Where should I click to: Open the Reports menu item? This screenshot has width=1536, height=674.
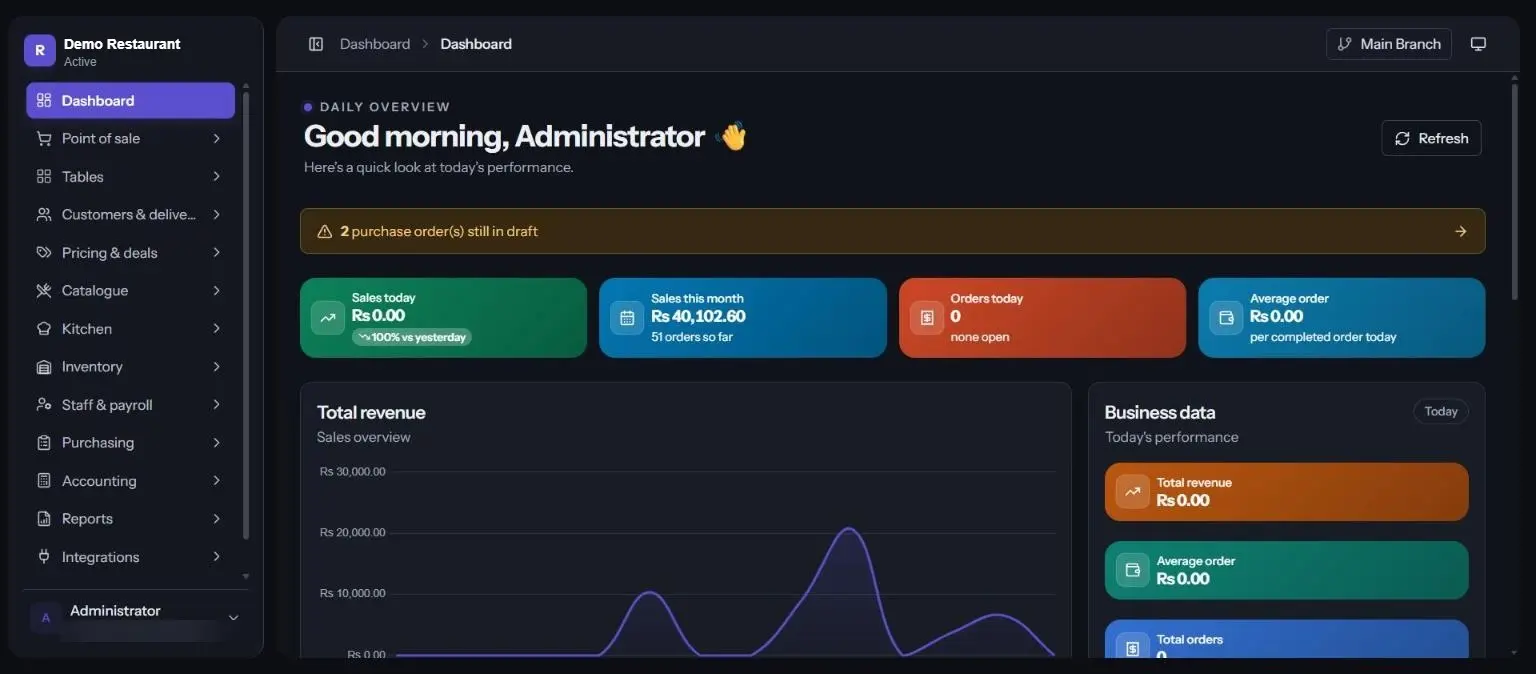130,519
